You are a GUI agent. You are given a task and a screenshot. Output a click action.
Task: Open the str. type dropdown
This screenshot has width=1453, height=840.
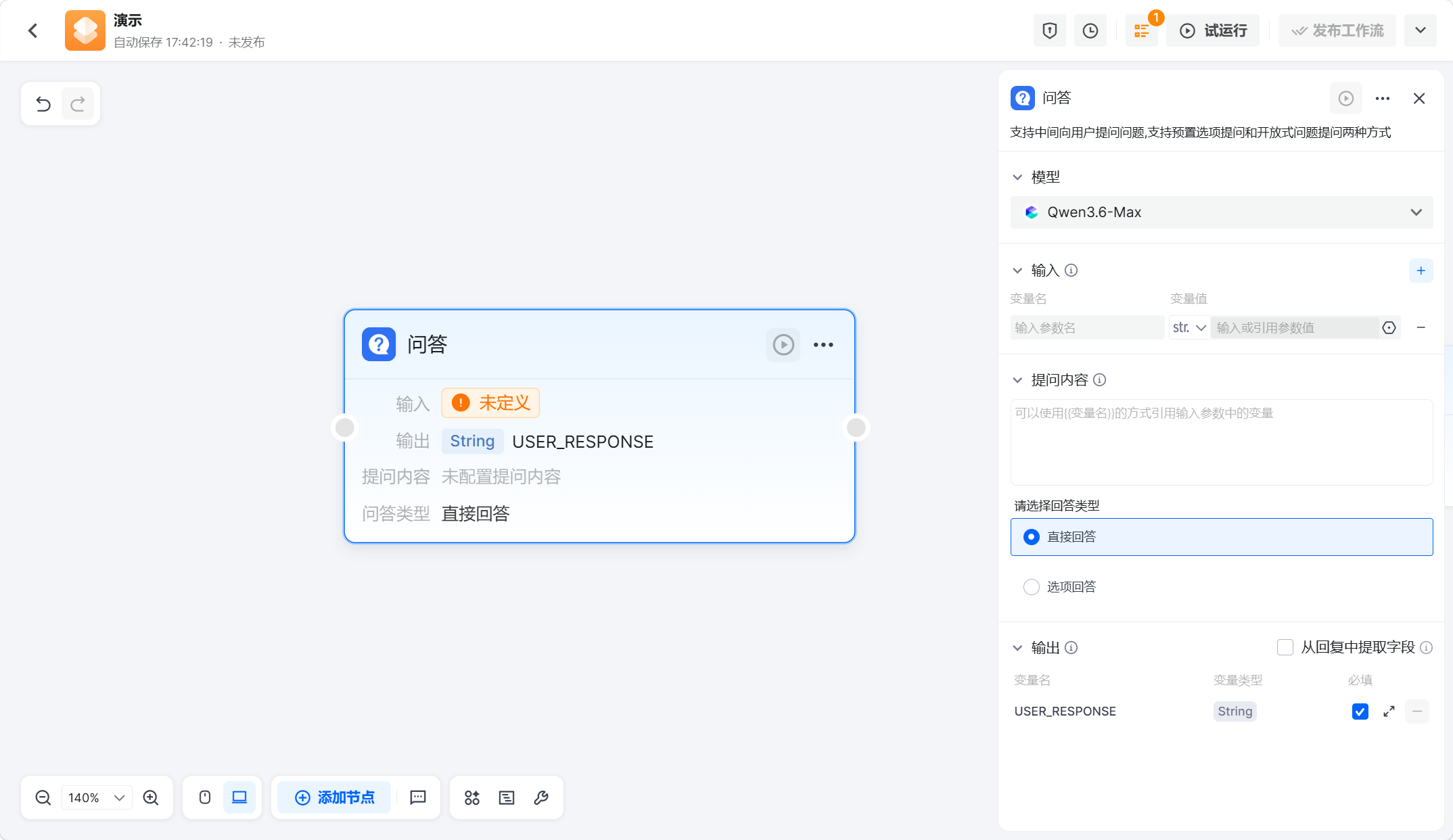click(x=1190, y=328)
